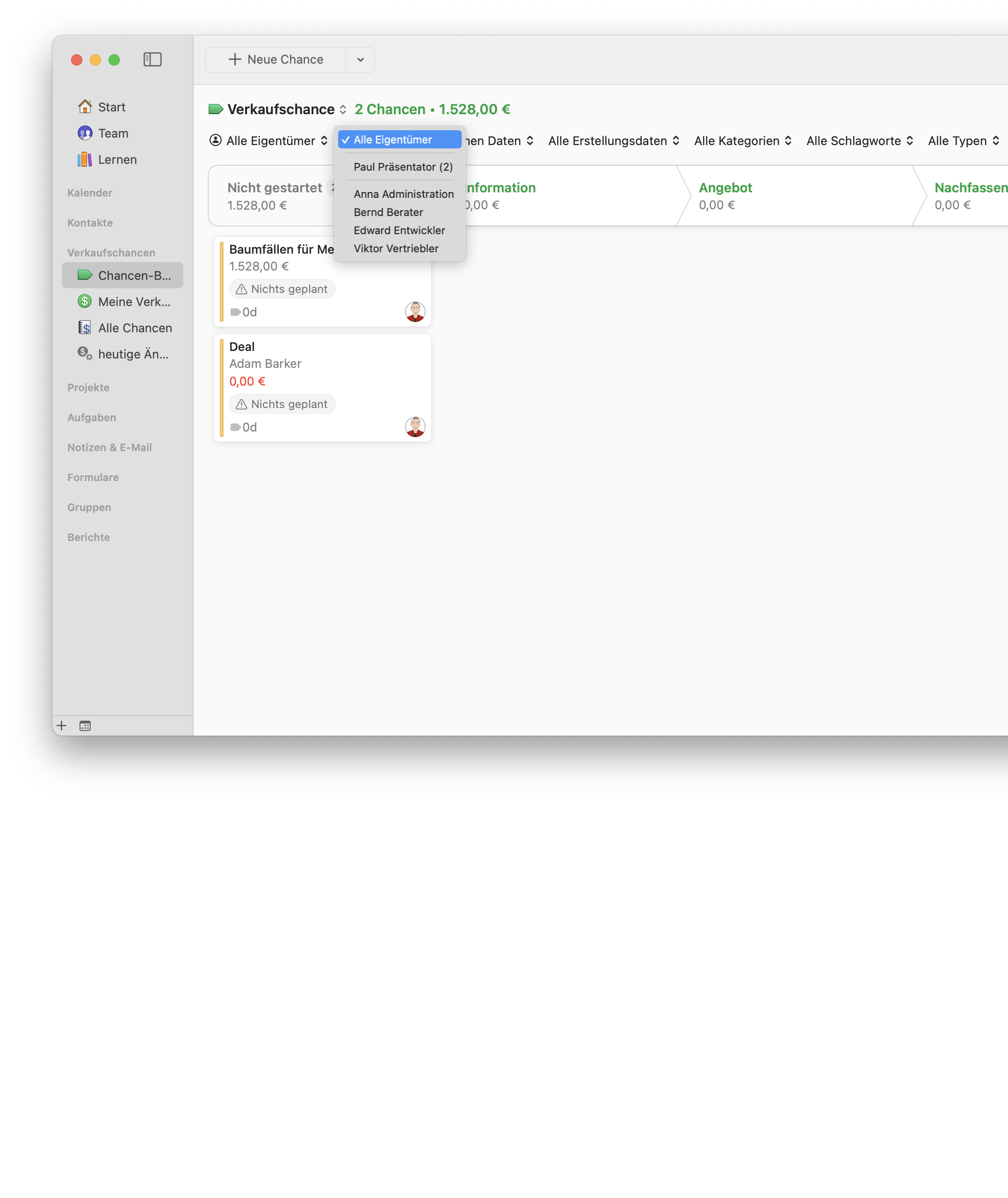Click owner avatar on Deal card
The width and height of the screenshot is (1008, 1198).
point(415,426)
